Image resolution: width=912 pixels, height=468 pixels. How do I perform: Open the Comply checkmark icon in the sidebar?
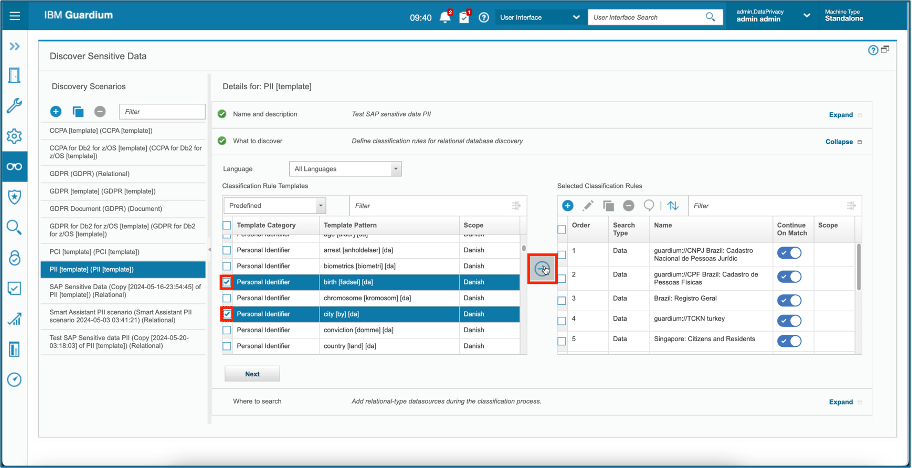tap(15, 288)
